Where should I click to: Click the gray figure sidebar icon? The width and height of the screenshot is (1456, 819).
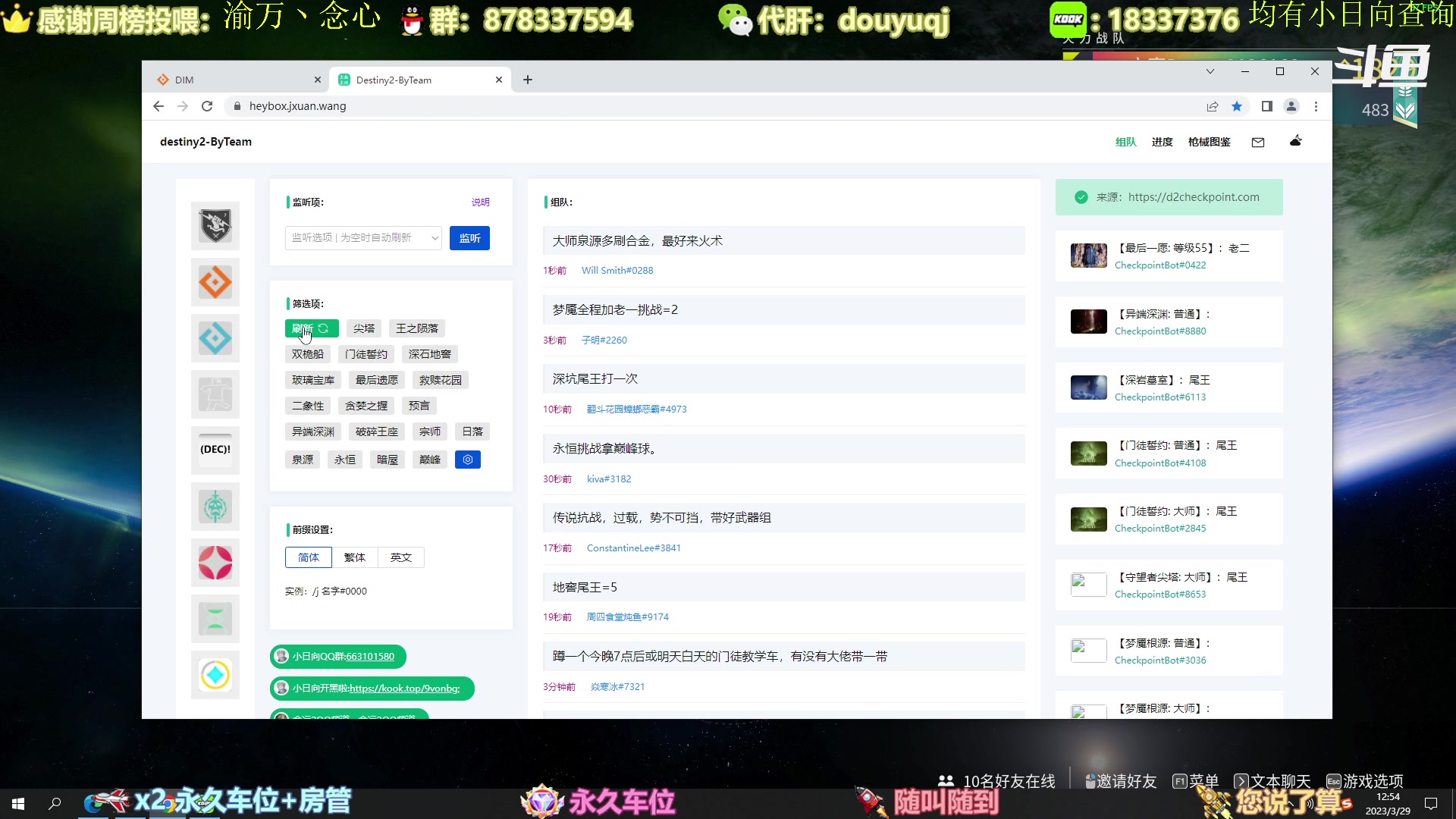[215, 394]
